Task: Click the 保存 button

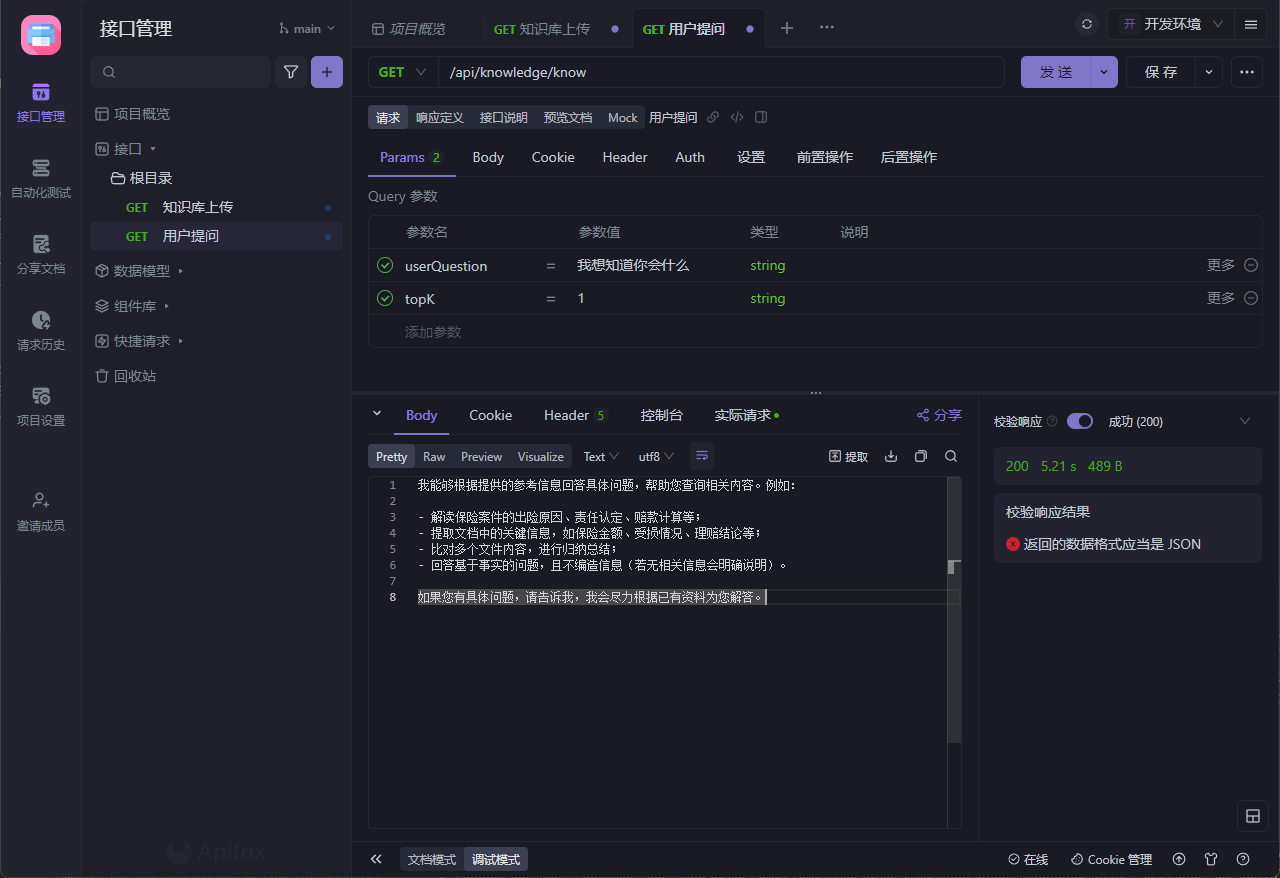Action: click(x=1161, y=72)
